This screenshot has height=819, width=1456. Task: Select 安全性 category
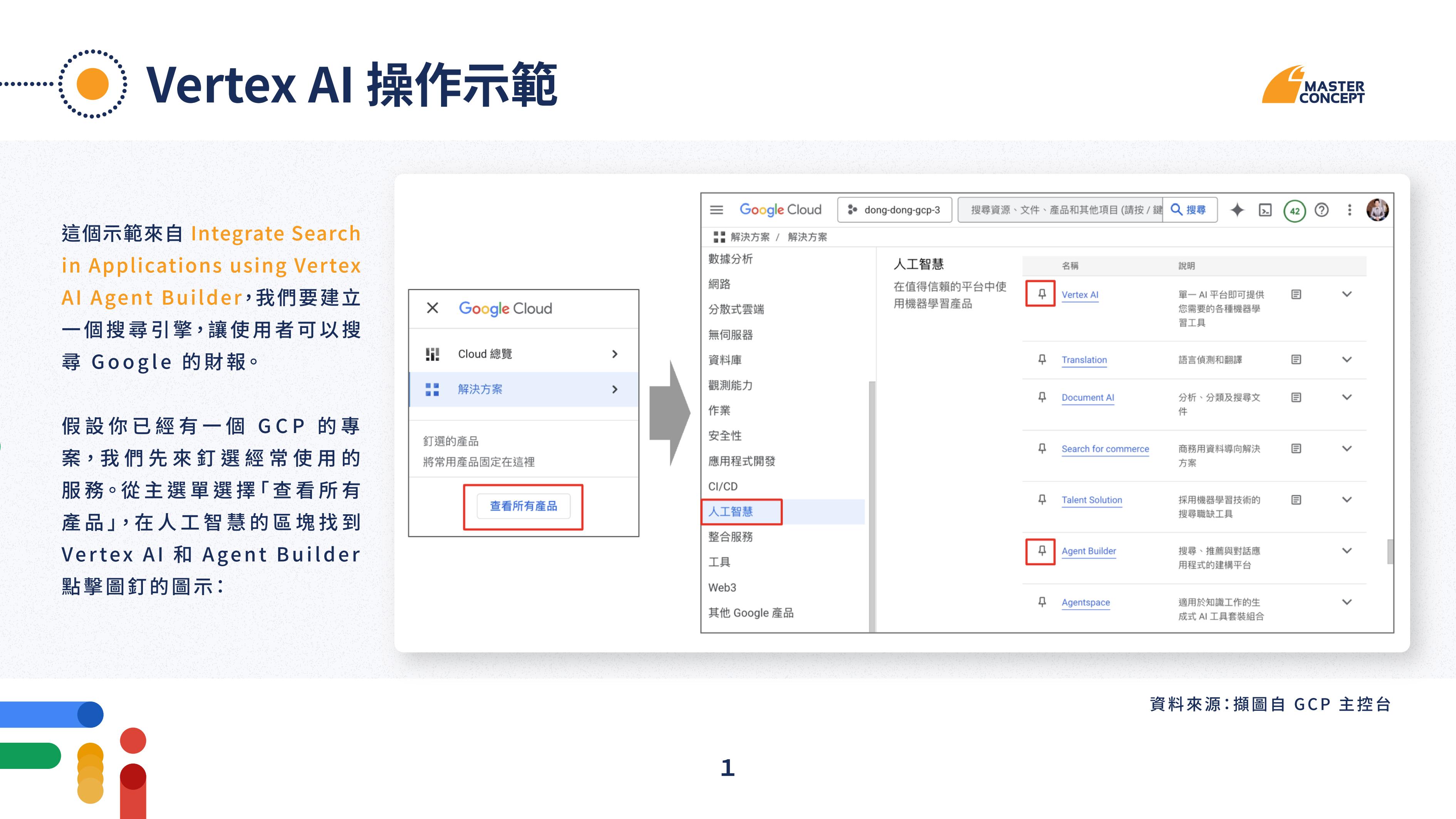click(x=725, y=436)
